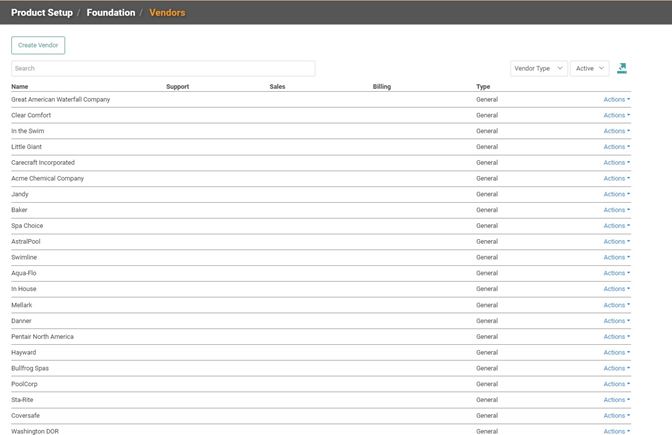Image resolution: width=672 pixels, height=435 pixels.
Task: Go to Product Setup breadcrumb
Action: point(42,12)
